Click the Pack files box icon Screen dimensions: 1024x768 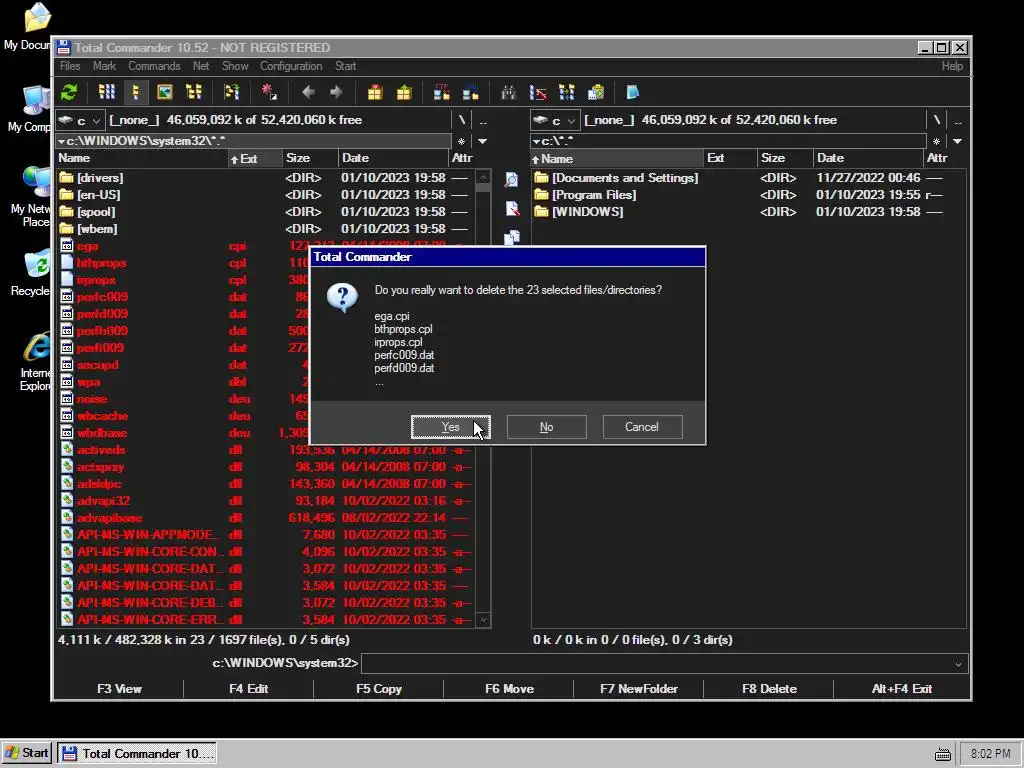[x=375, y=92]
